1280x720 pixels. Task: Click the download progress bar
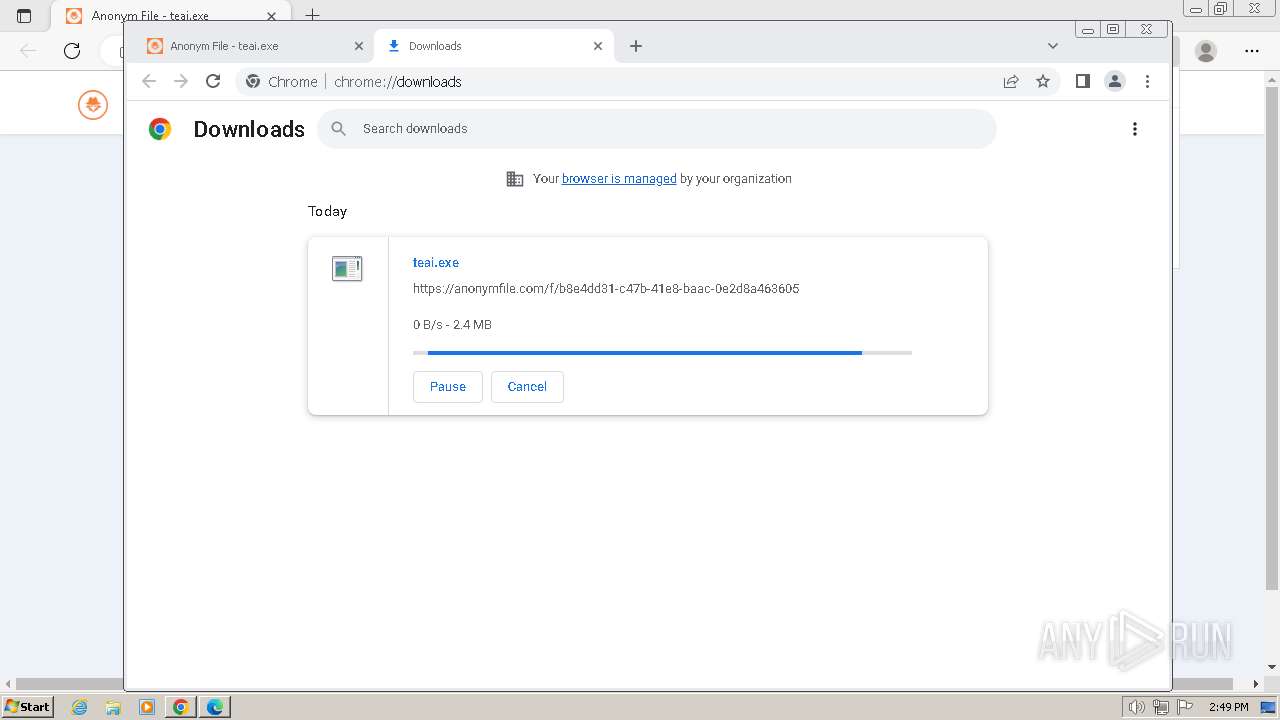[662, 353]
